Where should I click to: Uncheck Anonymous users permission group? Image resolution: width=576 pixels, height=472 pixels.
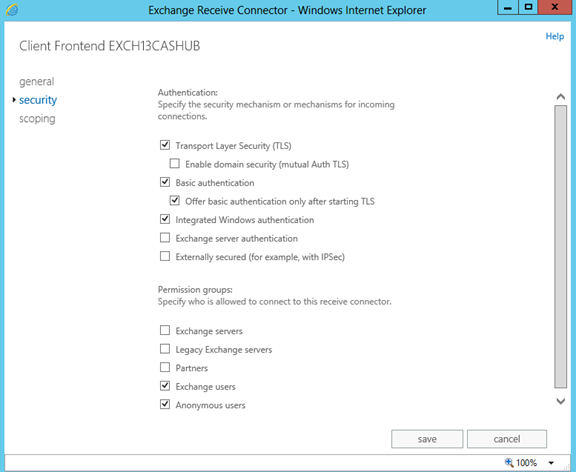point(165,404)
